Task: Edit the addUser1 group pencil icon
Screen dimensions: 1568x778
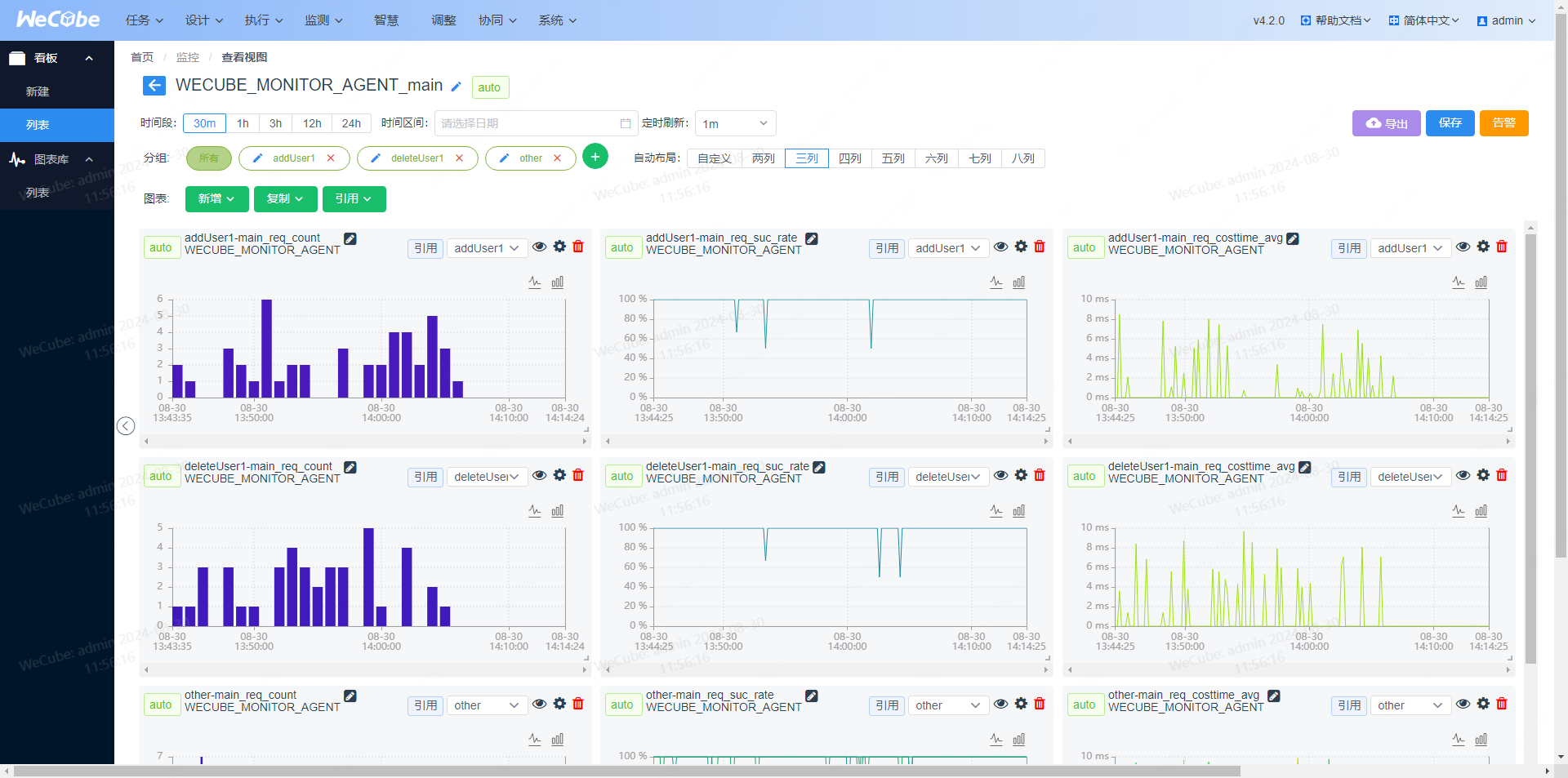Action: [257, 158]
